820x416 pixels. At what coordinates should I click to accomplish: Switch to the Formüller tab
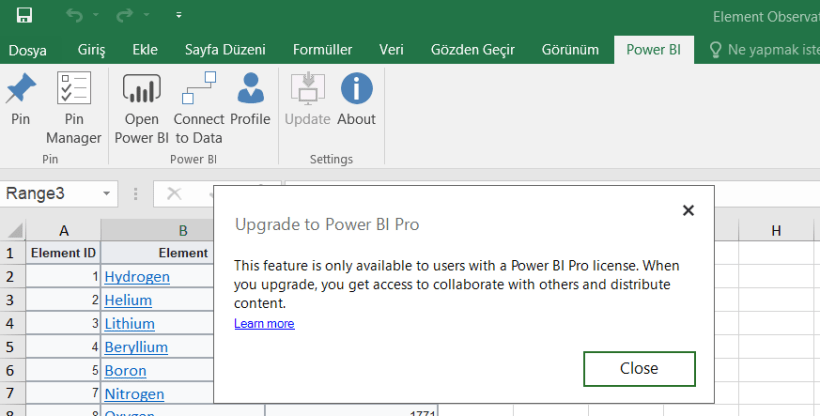322,50
